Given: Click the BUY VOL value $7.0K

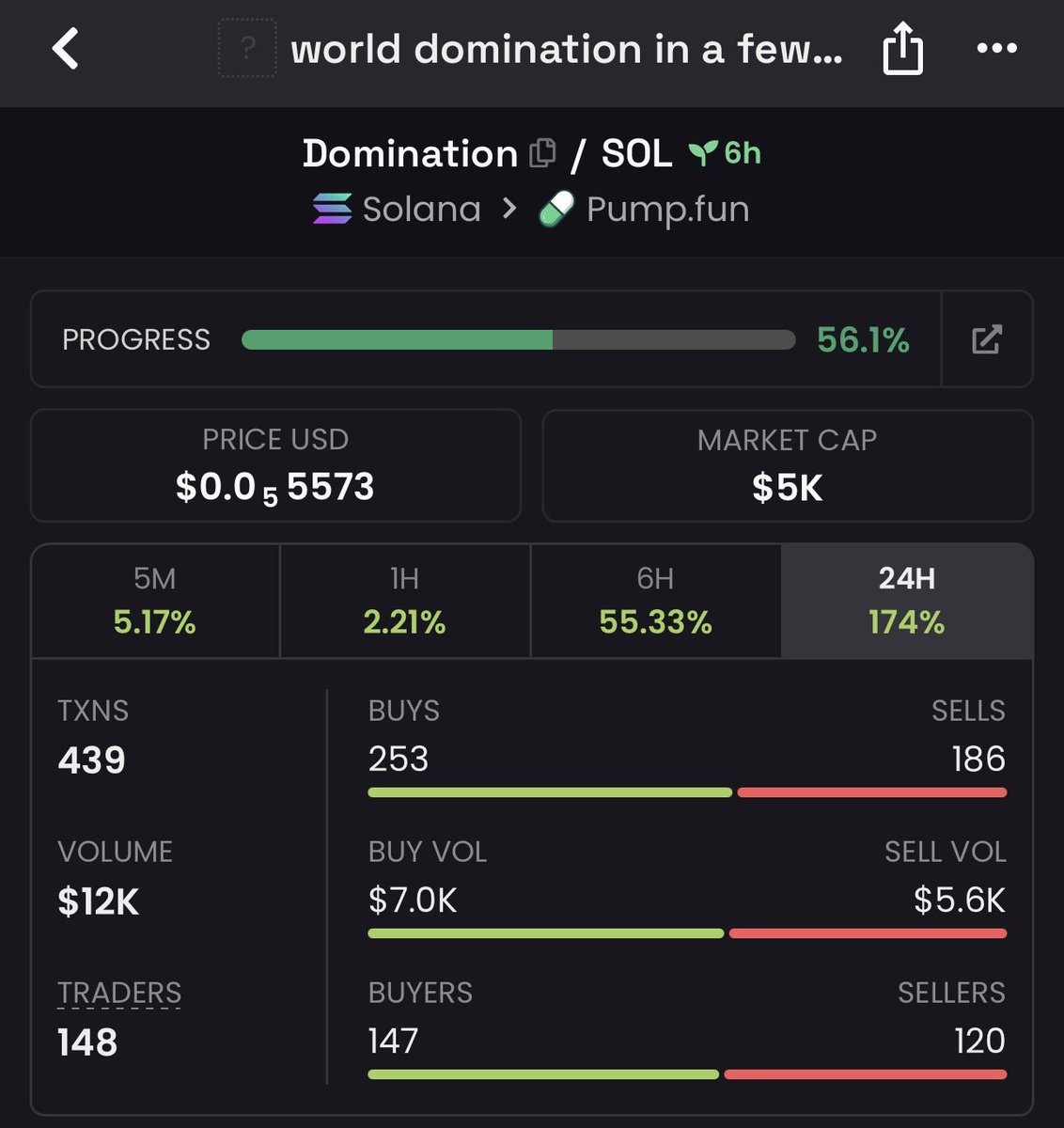Looking at the screenshot, I should click(x=413, y=901).
